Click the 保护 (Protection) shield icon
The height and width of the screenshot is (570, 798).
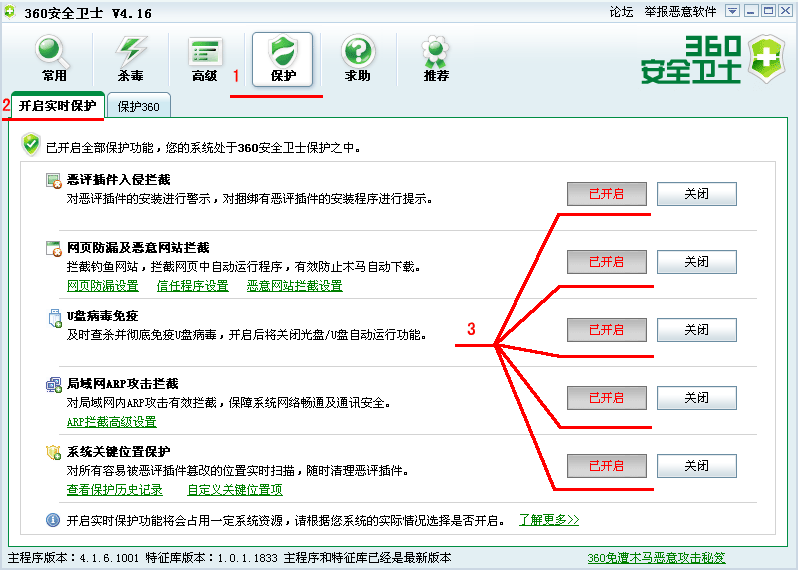coord(282,59)
